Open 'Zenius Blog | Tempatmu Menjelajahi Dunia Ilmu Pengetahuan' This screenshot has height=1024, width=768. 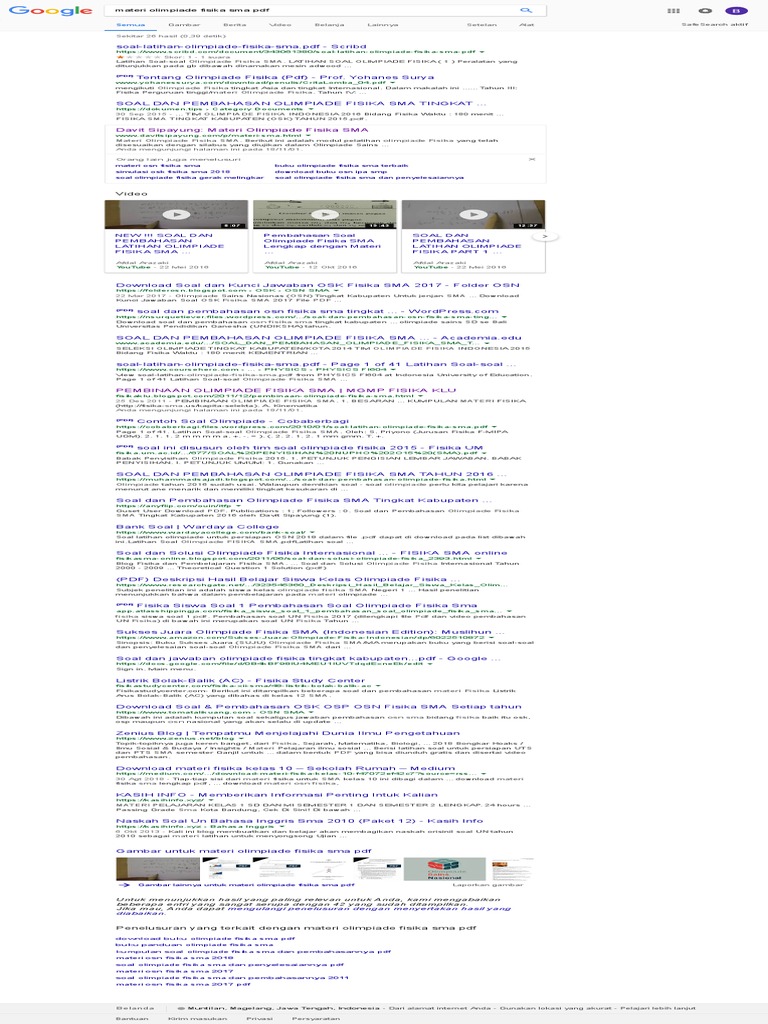288,733
